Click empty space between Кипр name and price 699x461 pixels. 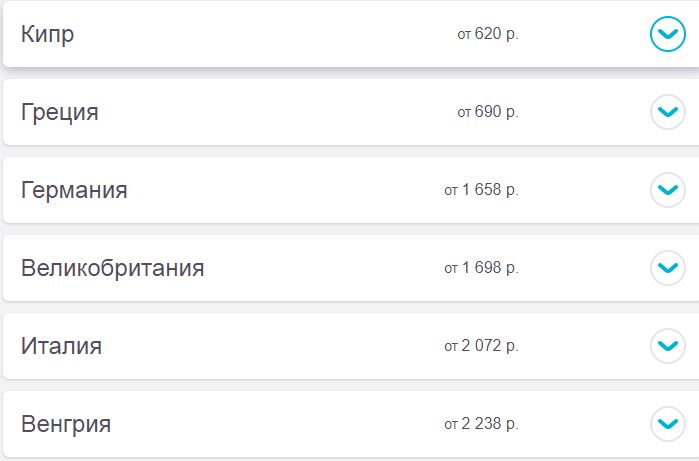point(260,35)
